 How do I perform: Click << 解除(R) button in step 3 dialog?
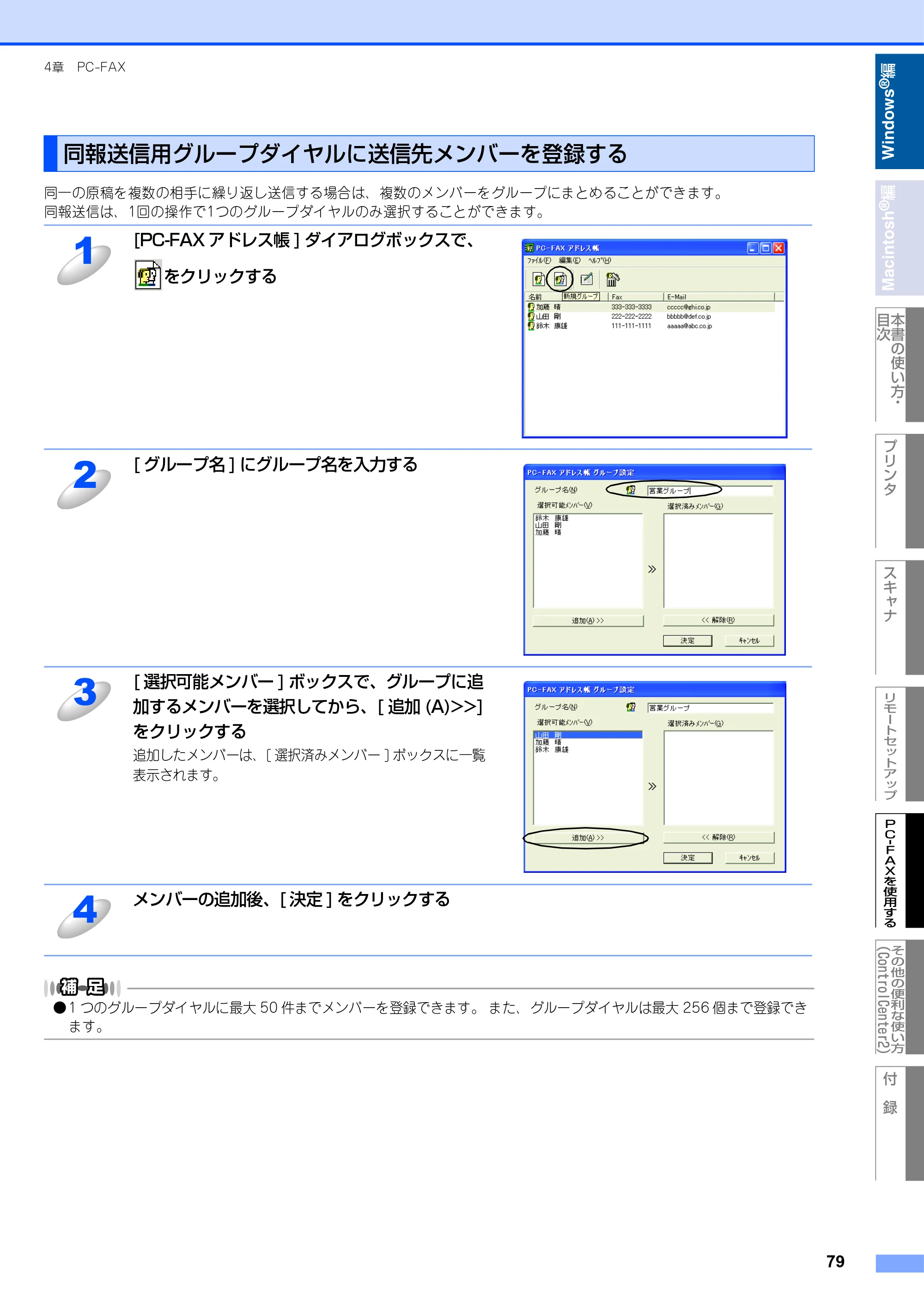point(718,837)
